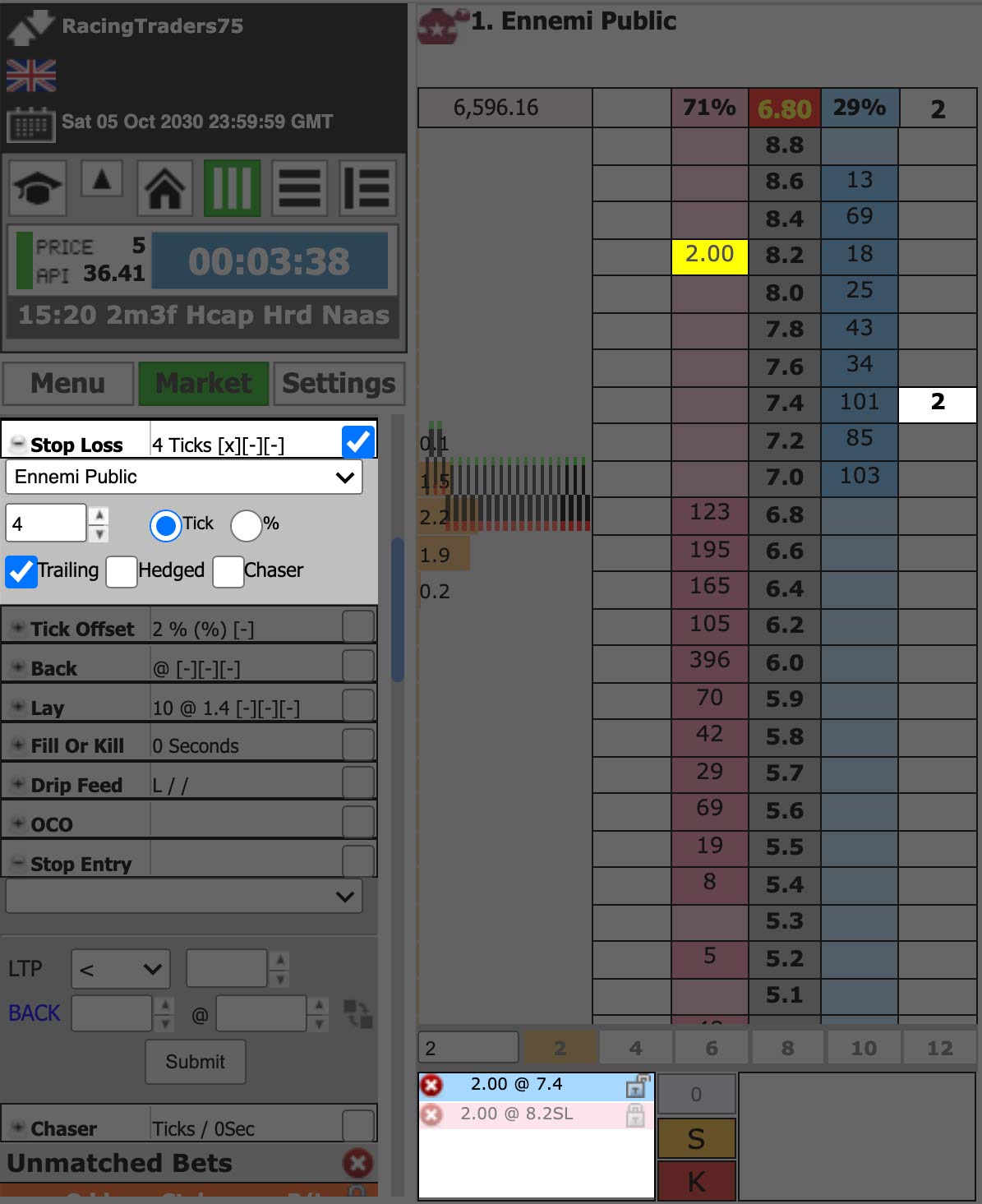Screen dimensions: 982x1204
Task: Click the home icon in toolbar
Action: tap(164, 188)
